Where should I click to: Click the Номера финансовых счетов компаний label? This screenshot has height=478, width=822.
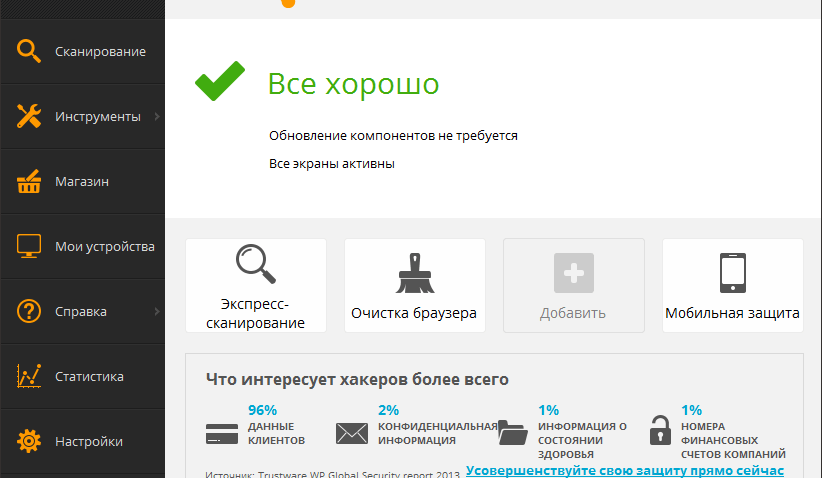pyautogui.click(x=733, y=440)
